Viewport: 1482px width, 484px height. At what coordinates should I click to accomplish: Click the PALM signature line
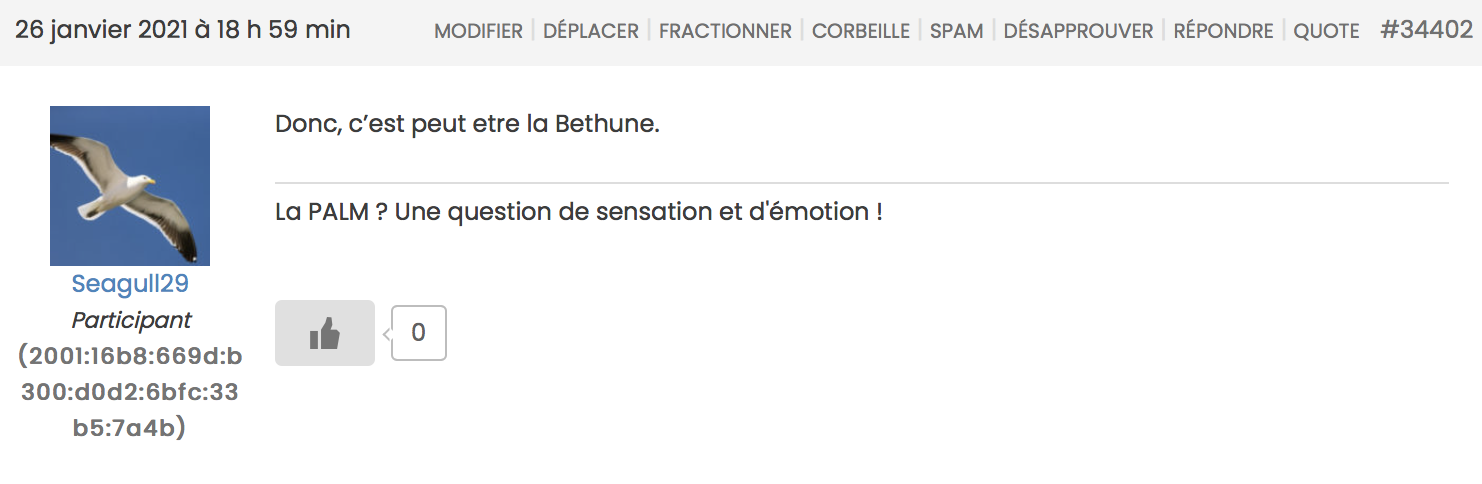578,212
